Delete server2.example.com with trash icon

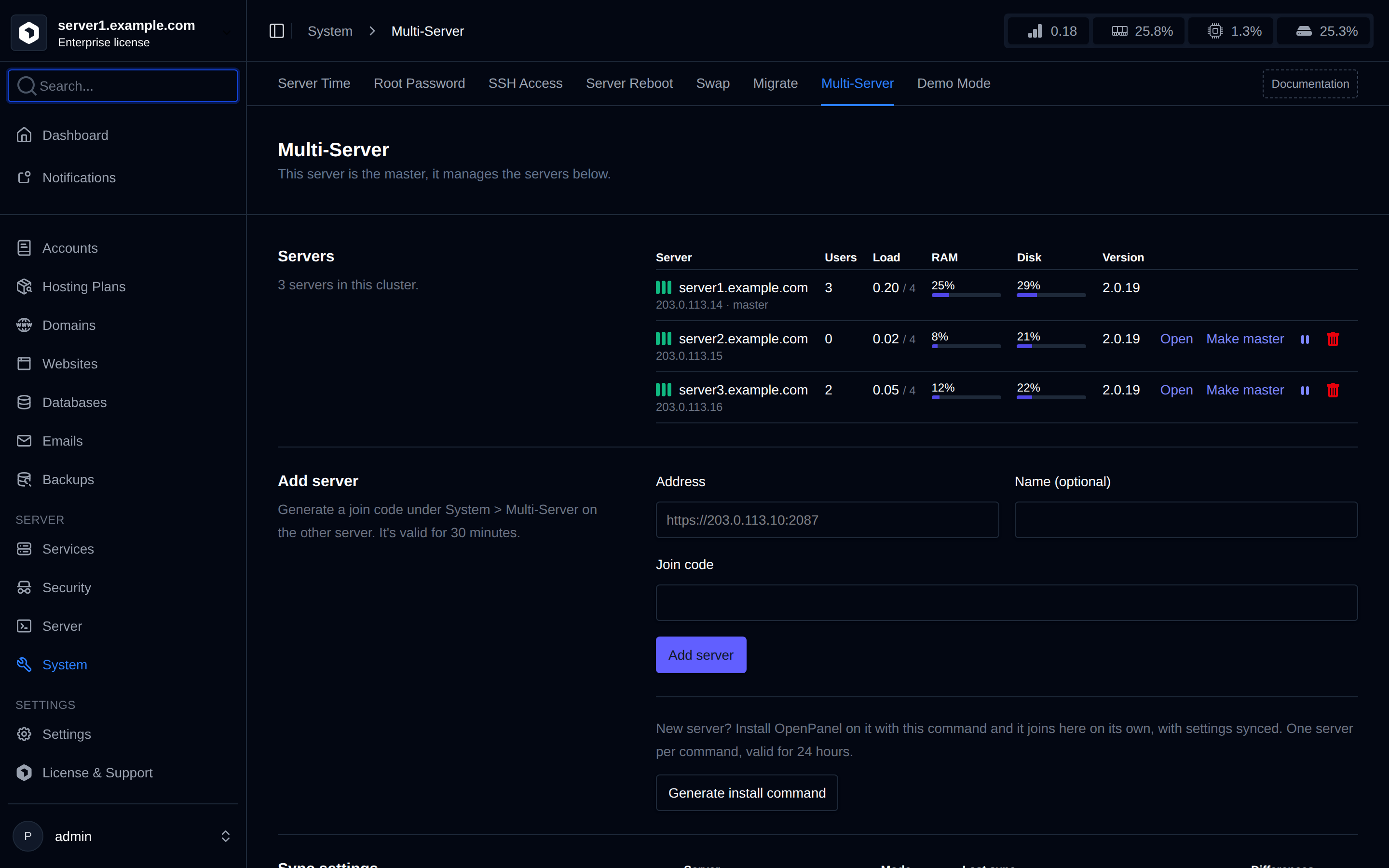[x=1333, y=339]
